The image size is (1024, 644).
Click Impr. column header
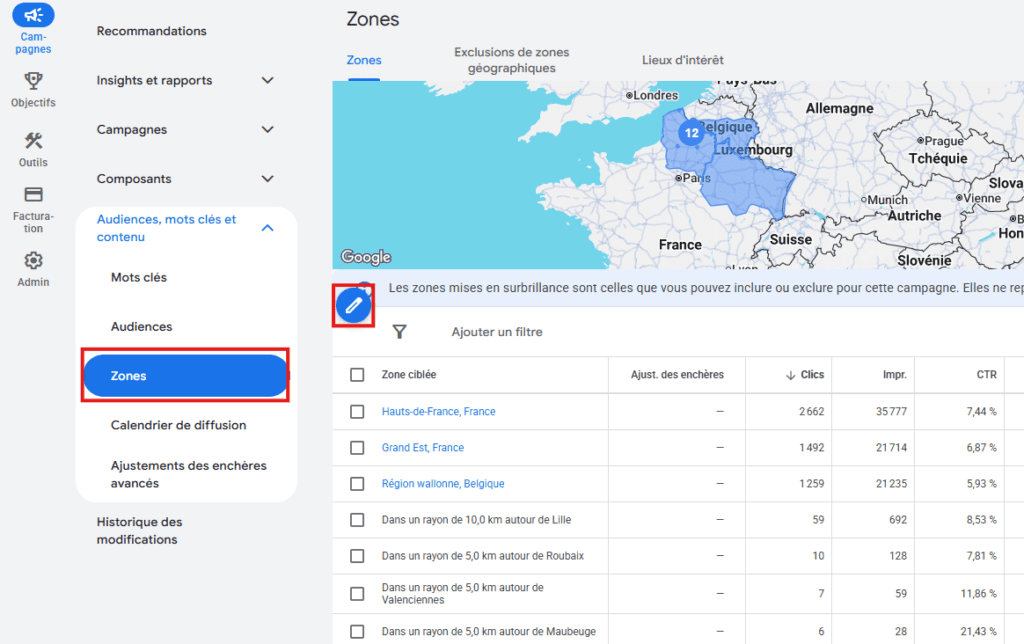[x=895, y=375]
